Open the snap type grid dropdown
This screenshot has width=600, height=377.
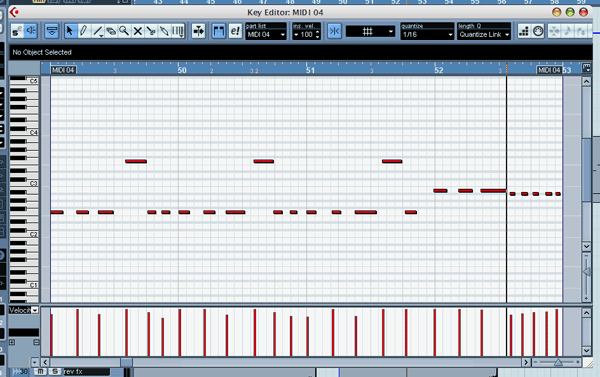pos(370,31)
